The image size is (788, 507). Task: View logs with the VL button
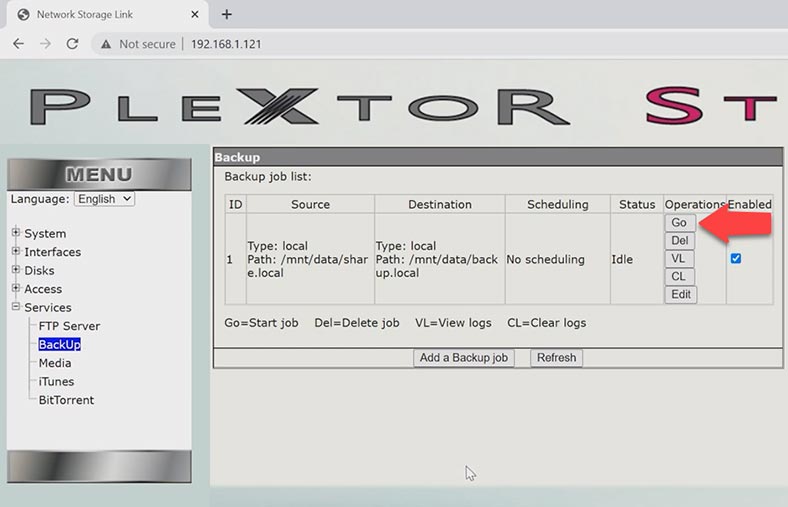coord(679,259)
